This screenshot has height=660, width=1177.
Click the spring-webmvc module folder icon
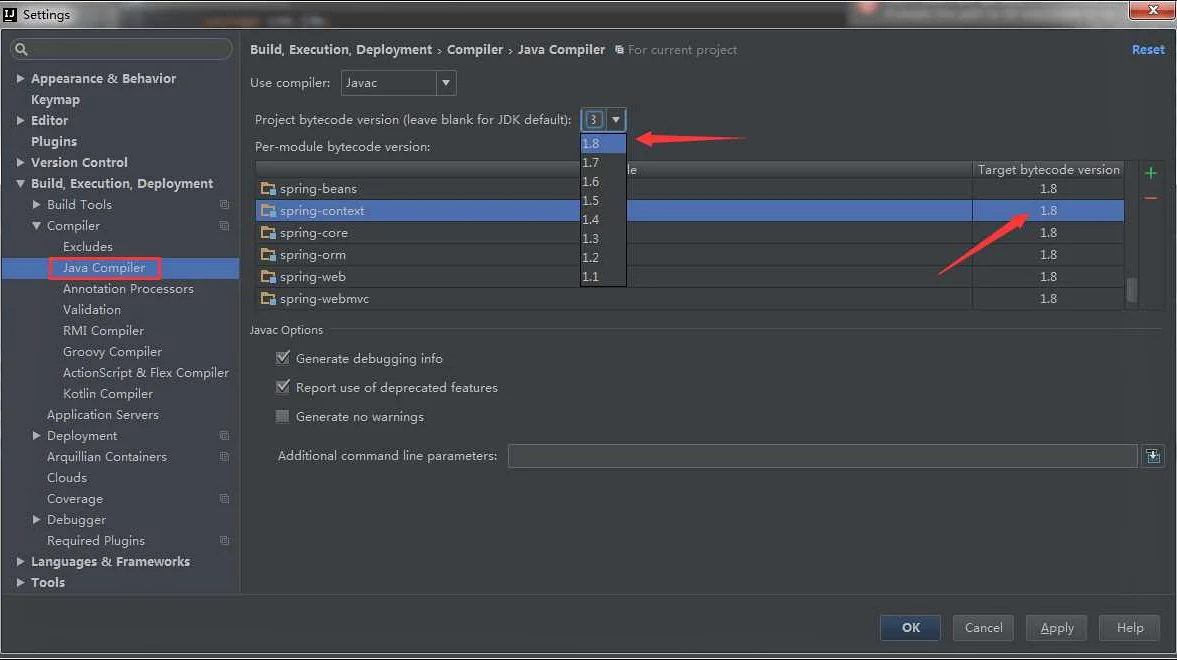pos(269,298)
